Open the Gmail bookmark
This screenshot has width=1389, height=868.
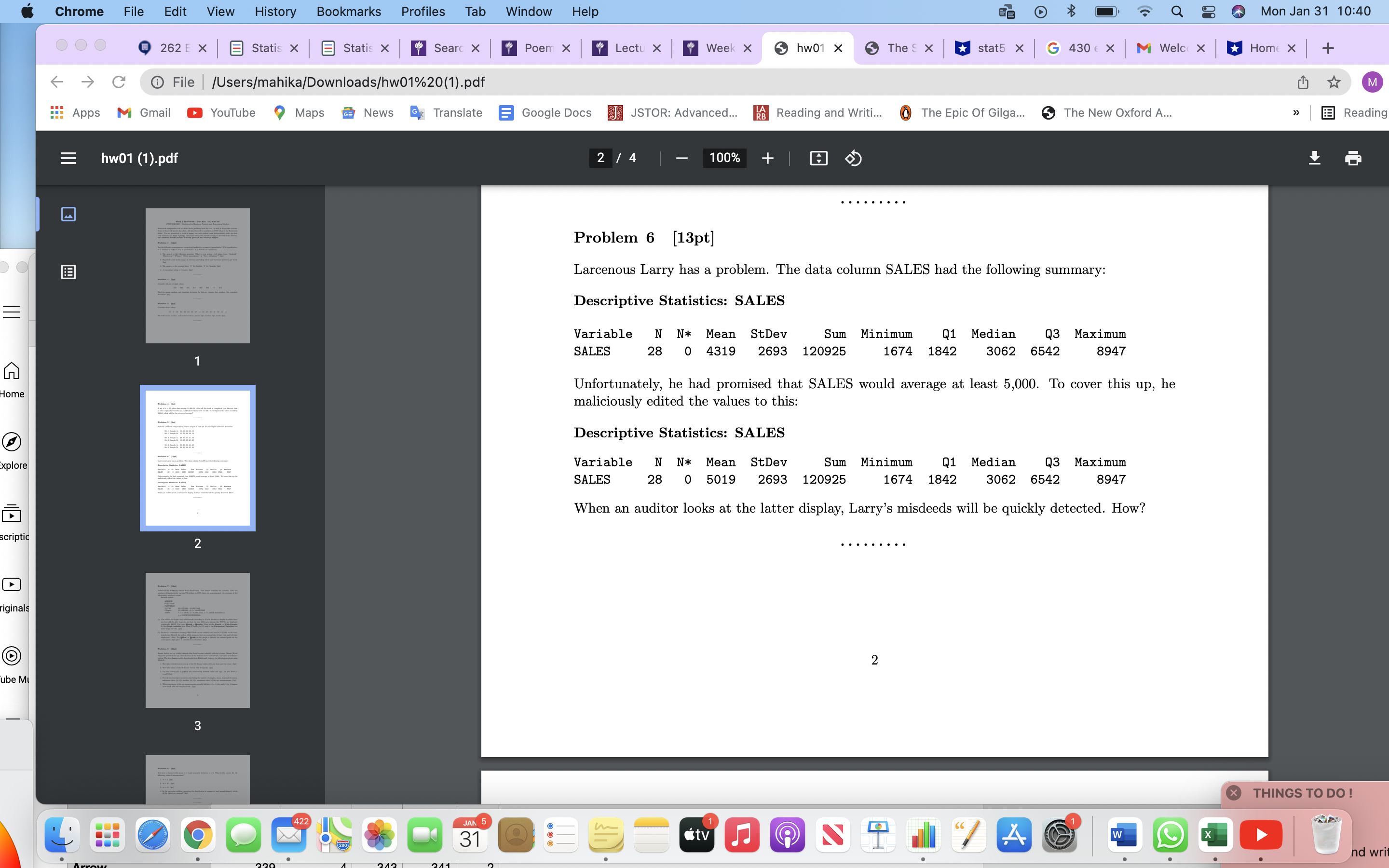(143, 112)
